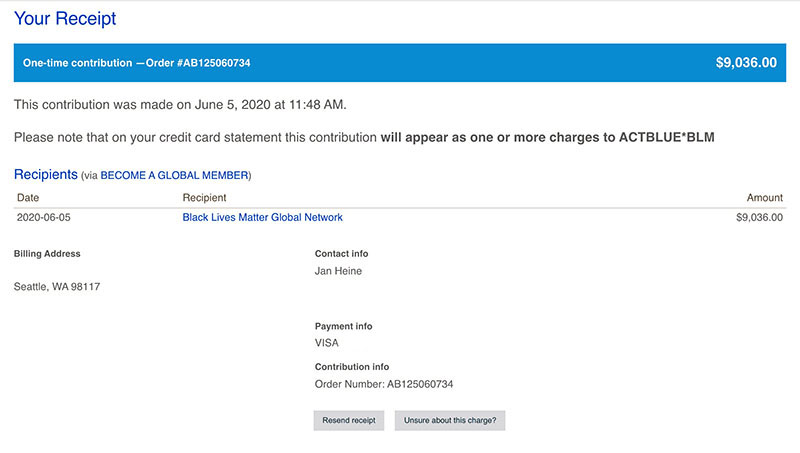Click the 'Order Number: AB125060734' text
Viewport: 800px width, 453px height.
tap(384, 384)
